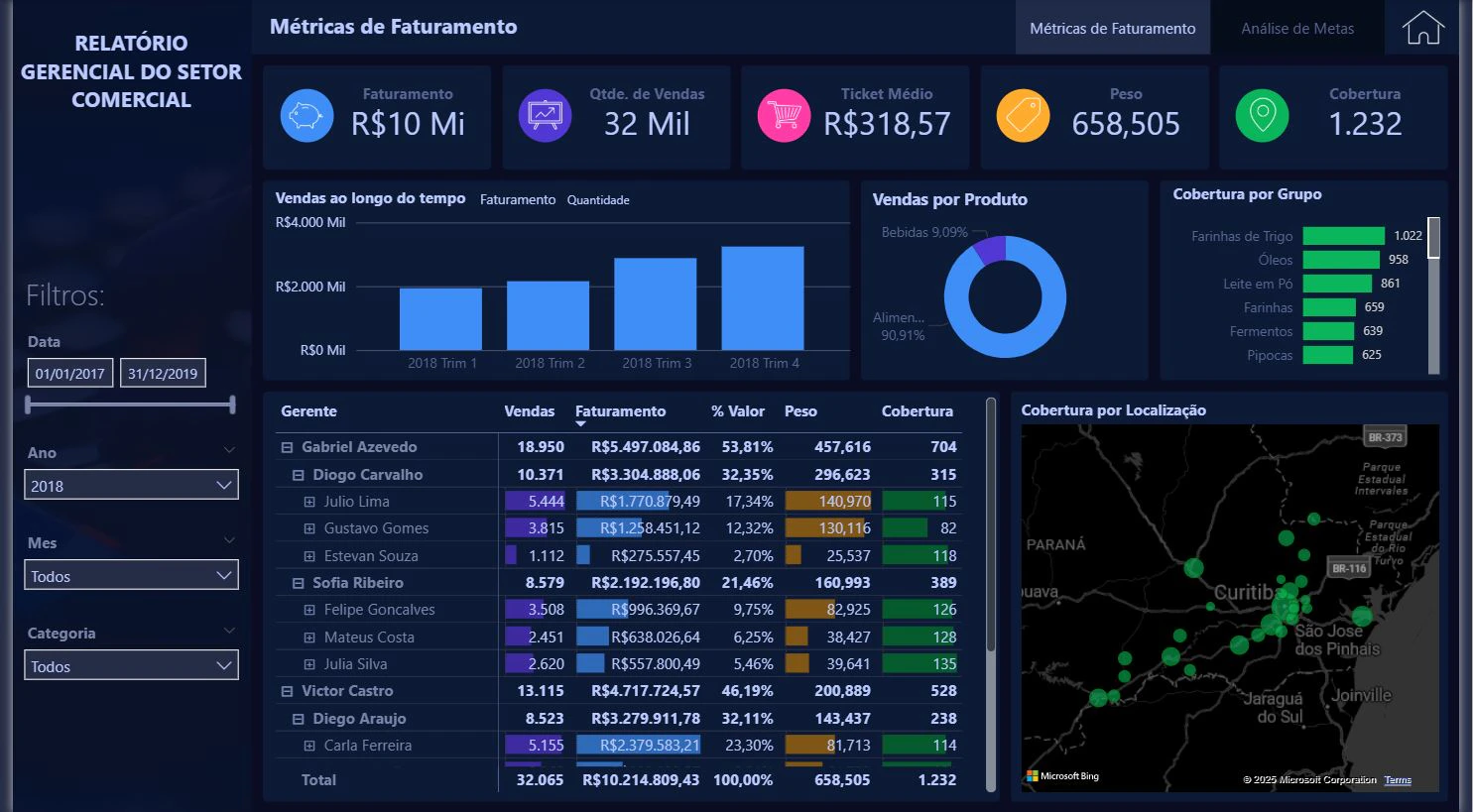Switch chart to Faturamento view
Screen dimensions: 1473x812
click(x=518, y=200)
